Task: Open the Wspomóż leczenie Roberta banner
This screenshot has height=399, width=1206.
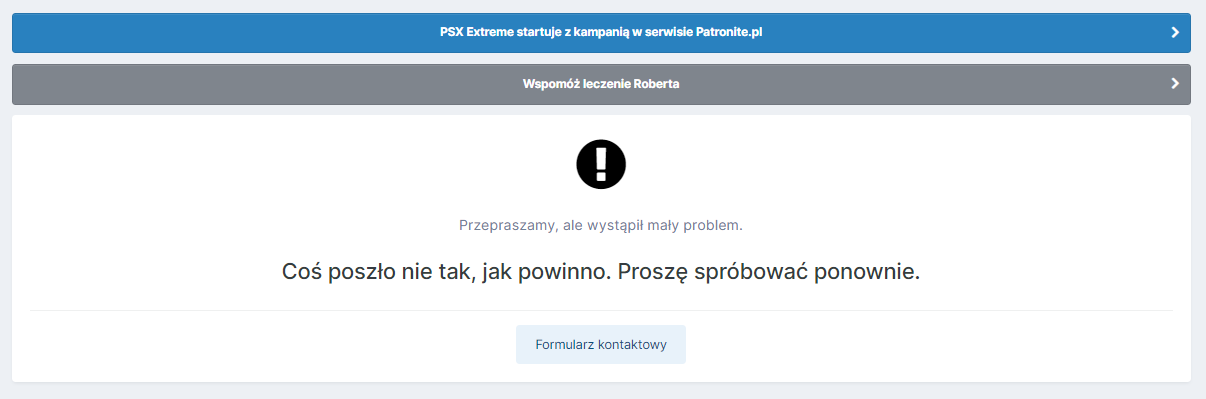Action: tap(601, 84)
